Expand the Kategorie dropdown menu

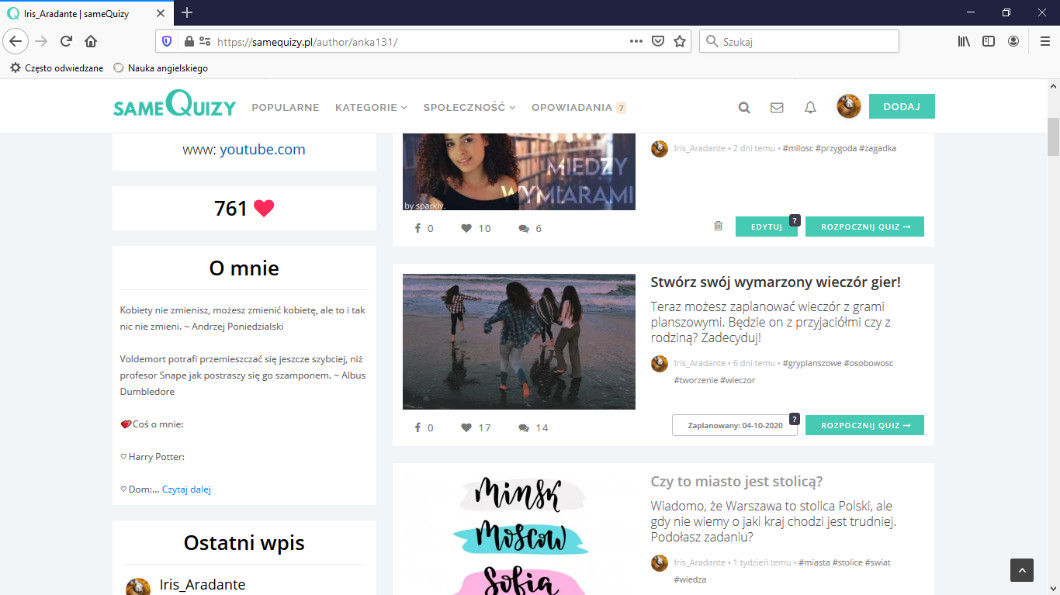371,108
